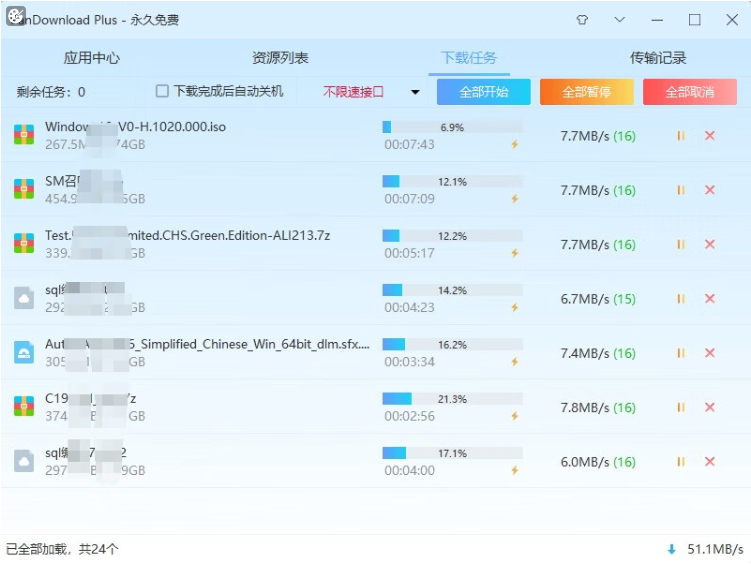The image size is (751, 564).
Task: Pause the Simplified_Chinese_Win_64bit download
Action: 681,353
